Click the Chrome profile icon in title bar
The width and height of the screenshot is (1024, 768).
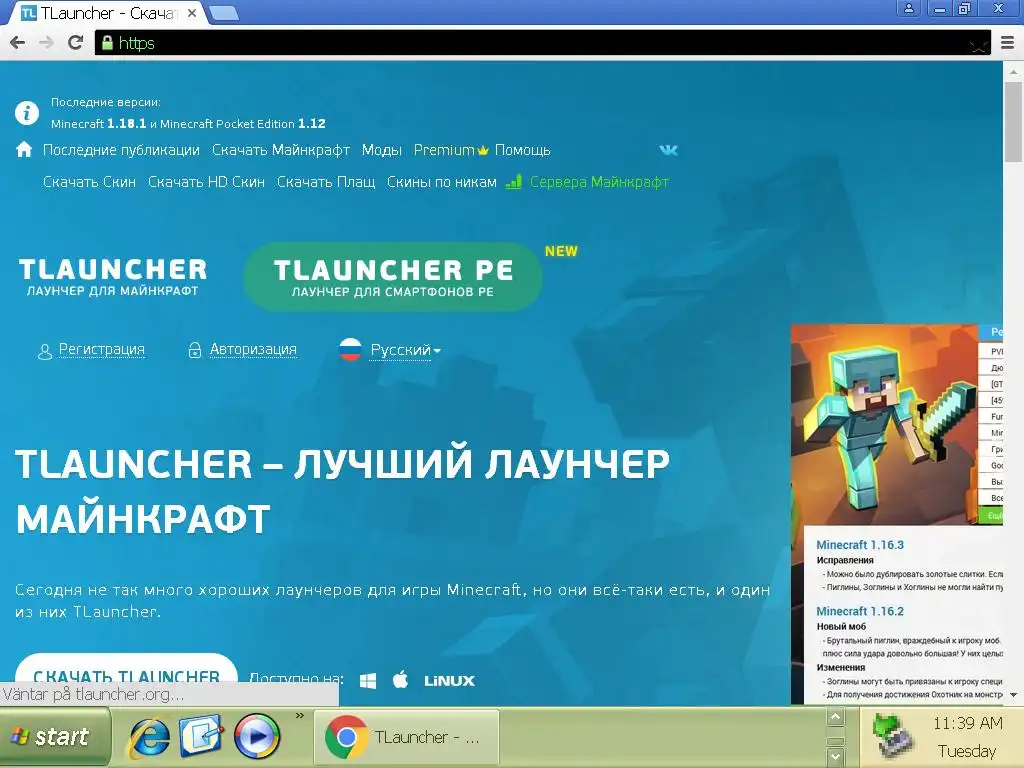[908, 8]
